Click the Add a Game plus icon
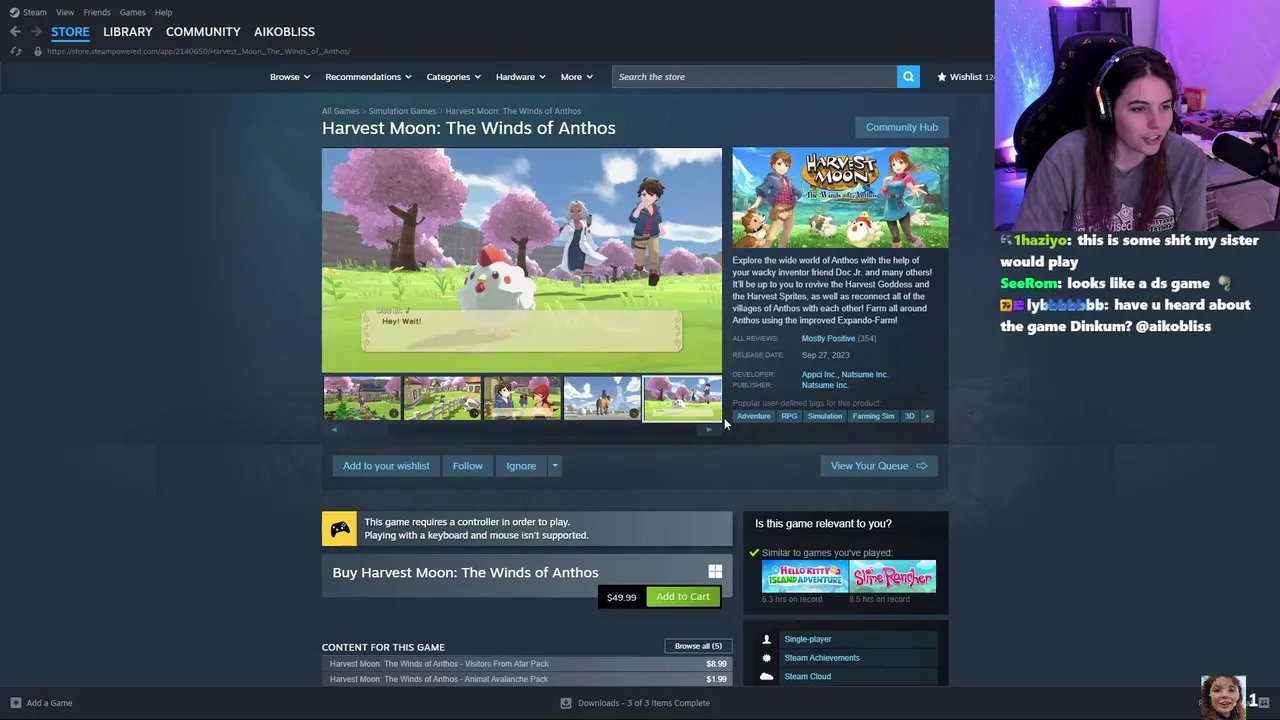The width and height of the screenshot is (1280, 720). [15, 703]
